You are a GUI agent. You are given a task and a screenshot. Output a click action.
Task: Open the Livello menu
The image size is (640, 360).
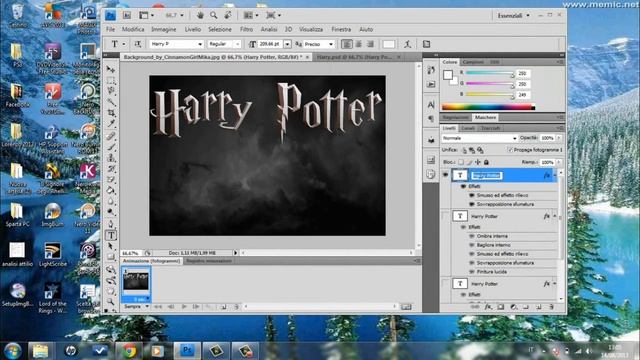click(x=193, y=29)
